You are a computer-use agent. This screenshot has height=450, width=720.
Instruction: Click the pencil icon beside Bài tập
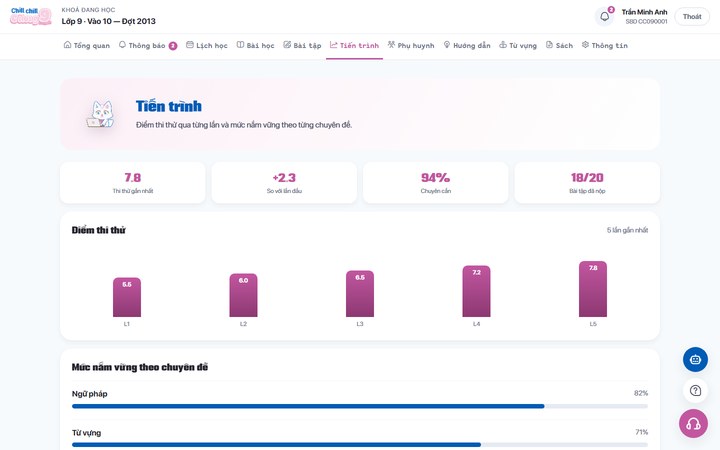[x=287, y=45]
